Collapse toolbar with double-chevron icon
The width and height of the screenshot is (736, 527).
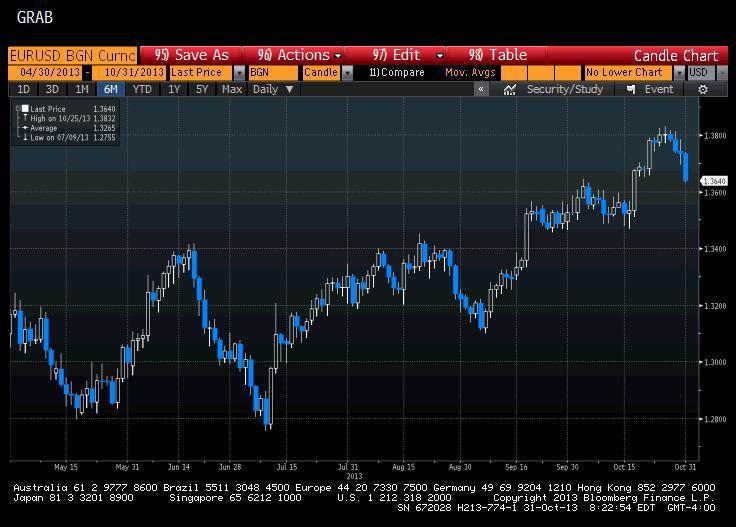tap(481, 89)
